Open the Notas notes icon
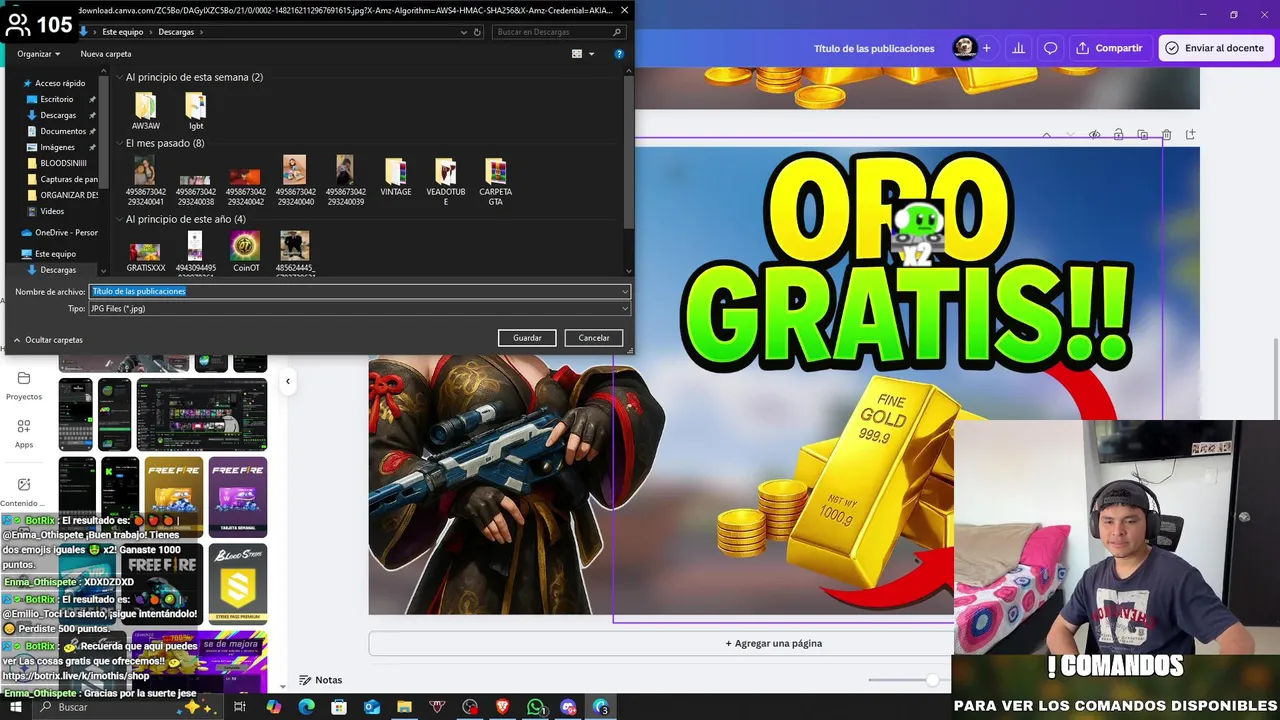This screenshot has height=720, width=1280. pyautogui.click(x=306, y=680)
